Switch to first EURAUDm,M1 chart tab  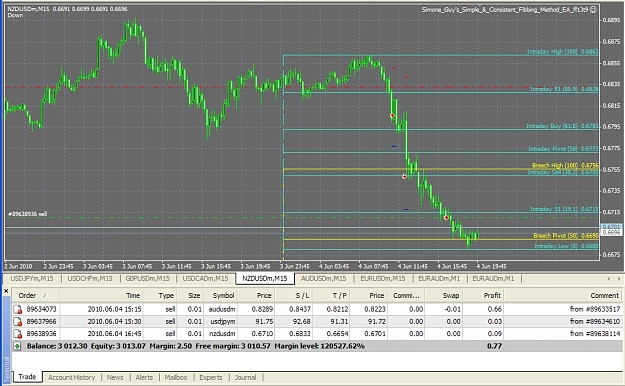click(x=439, y=278)
